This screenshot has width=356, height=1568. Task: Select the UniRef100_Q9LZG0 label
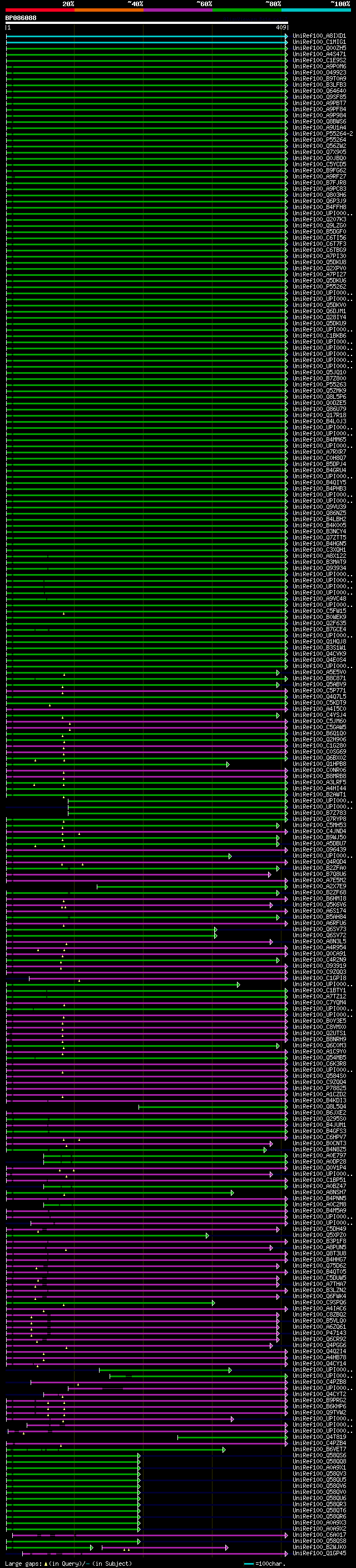(x=319, y=226)
